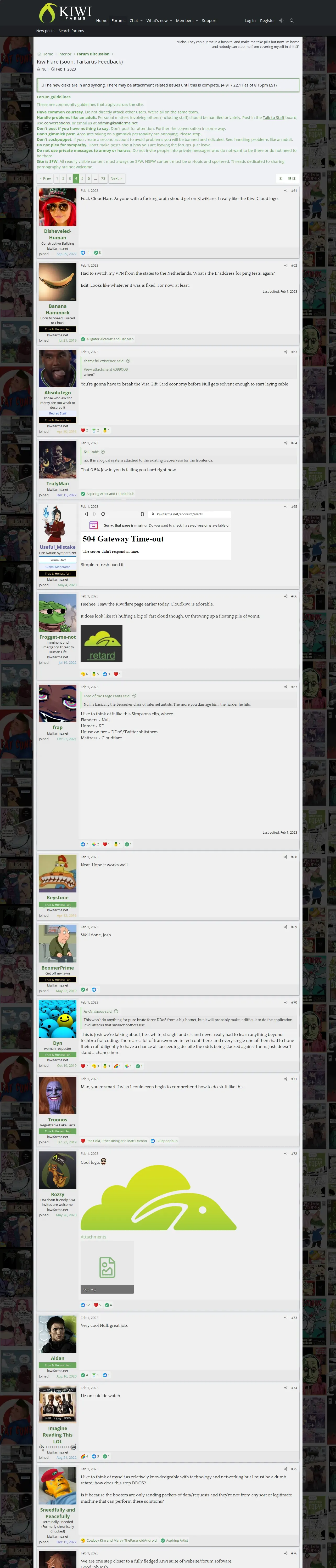Screen dimensions: 336x1568
Task: Toggle the dark/light style switcher icon
Action: [281, 21]
